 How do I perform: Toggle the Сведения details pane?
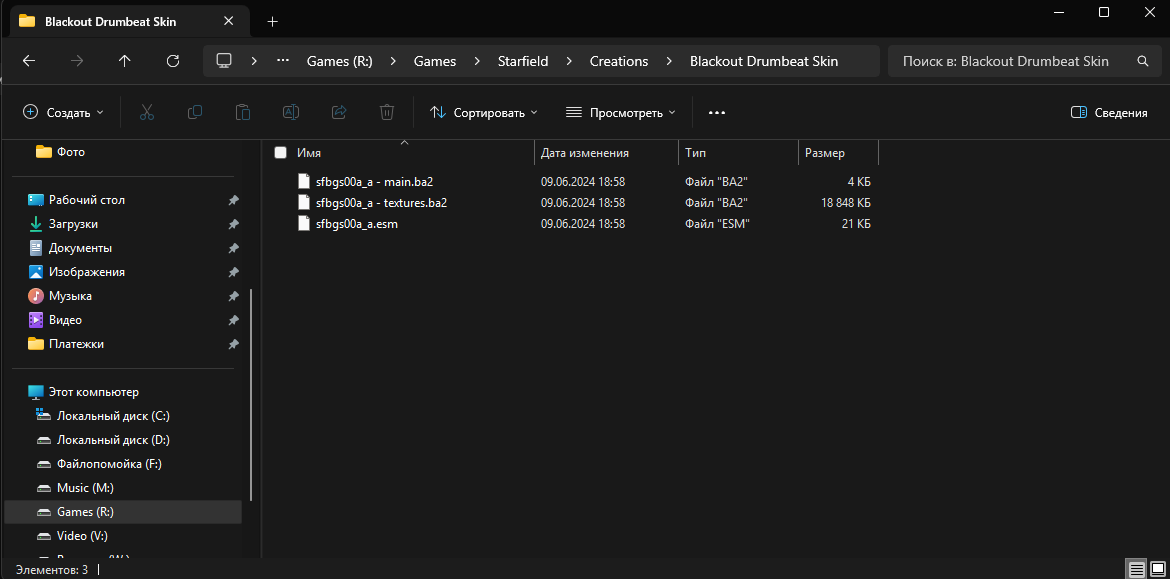(x=1109, y=113)
